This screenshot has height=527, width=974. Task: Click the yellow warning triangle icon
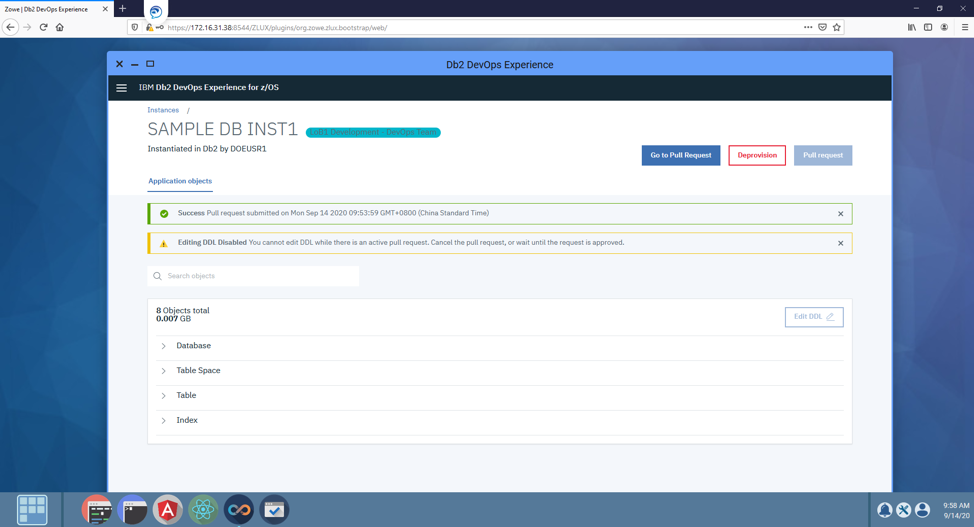[164, 244]
